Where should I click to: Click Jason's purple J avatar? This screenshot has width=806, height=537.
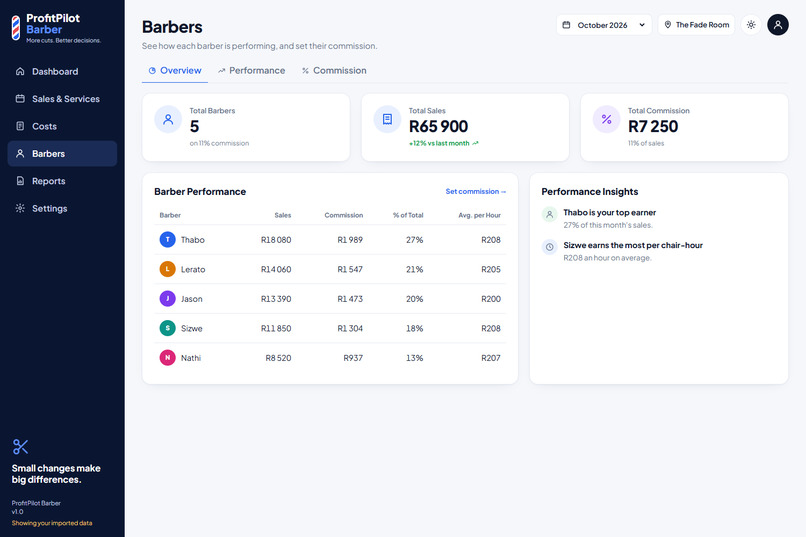coord(168,299)
